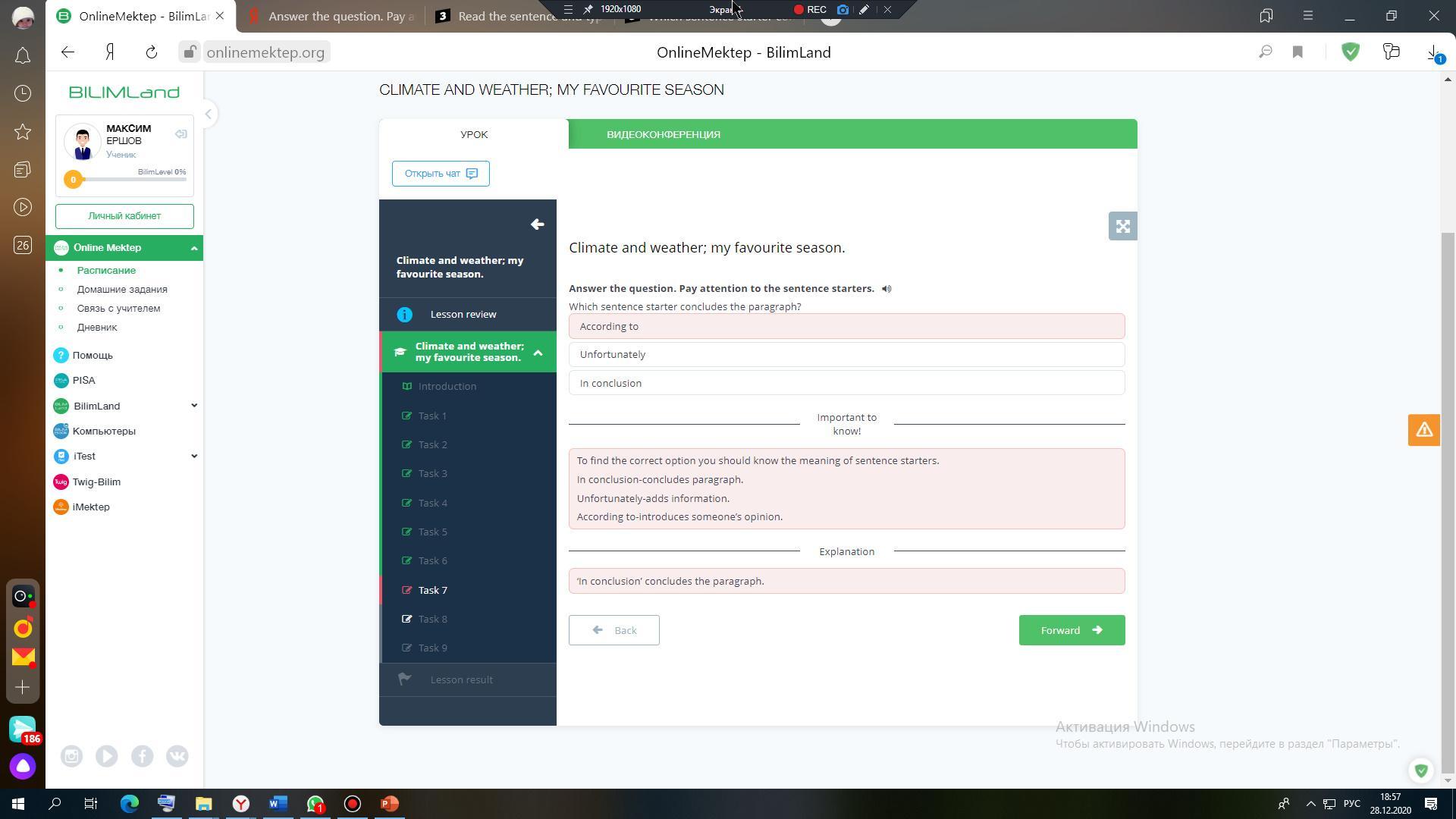
Task: Expand the iTest sidebar submenu
Action: click(194, 456)
